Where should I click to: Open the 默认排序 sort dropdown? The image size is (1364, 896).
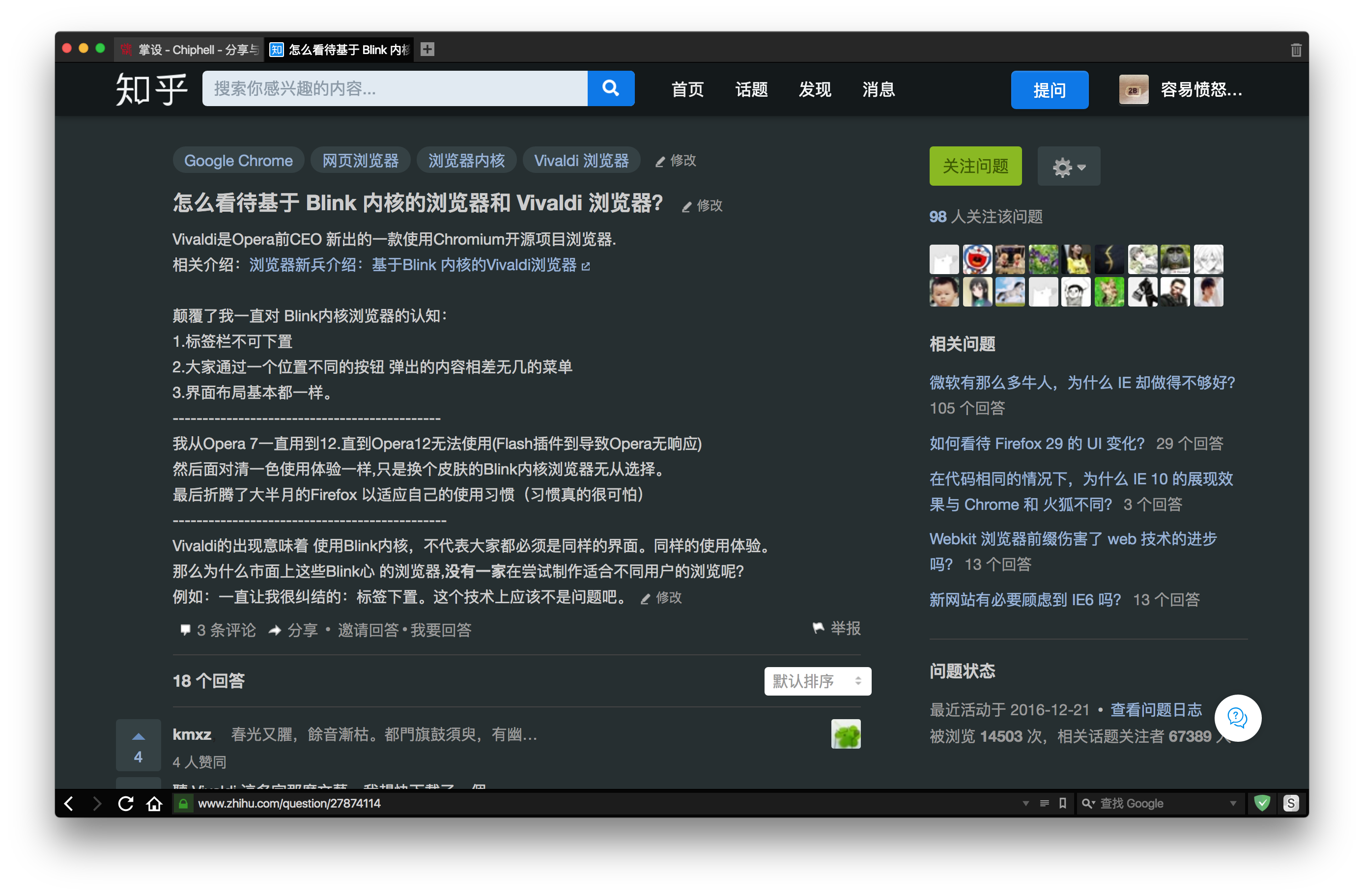(x=817, y=680)
